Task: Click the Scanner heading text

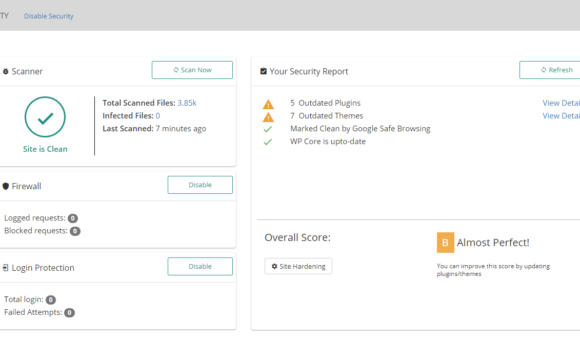Action: (27, 71)
